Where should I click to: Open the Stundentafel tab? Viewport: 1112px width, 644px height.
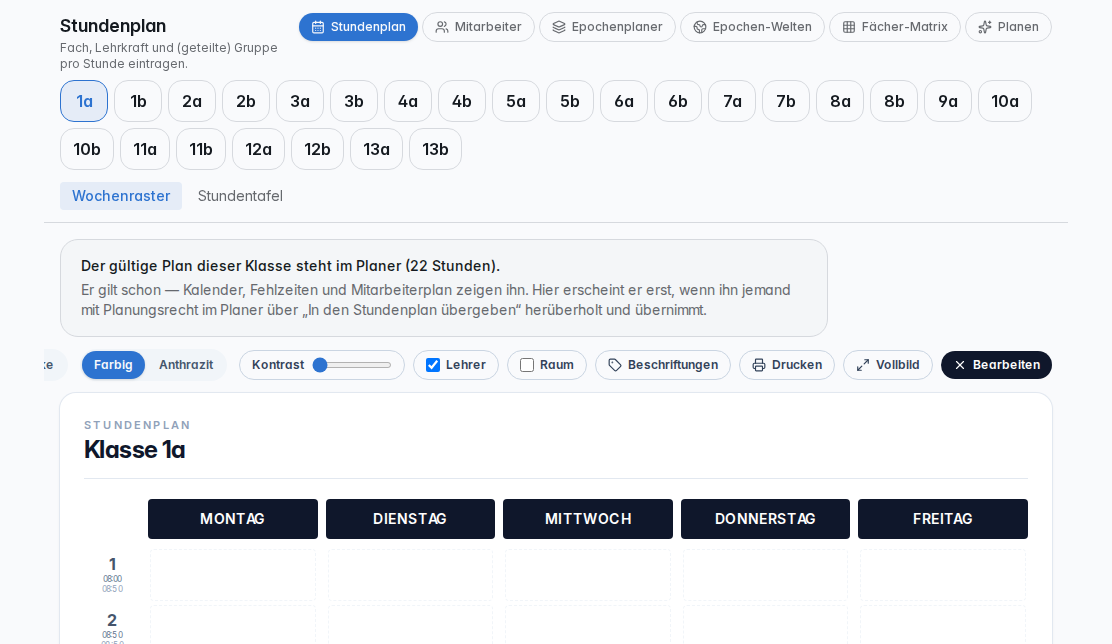coord(240,196)
